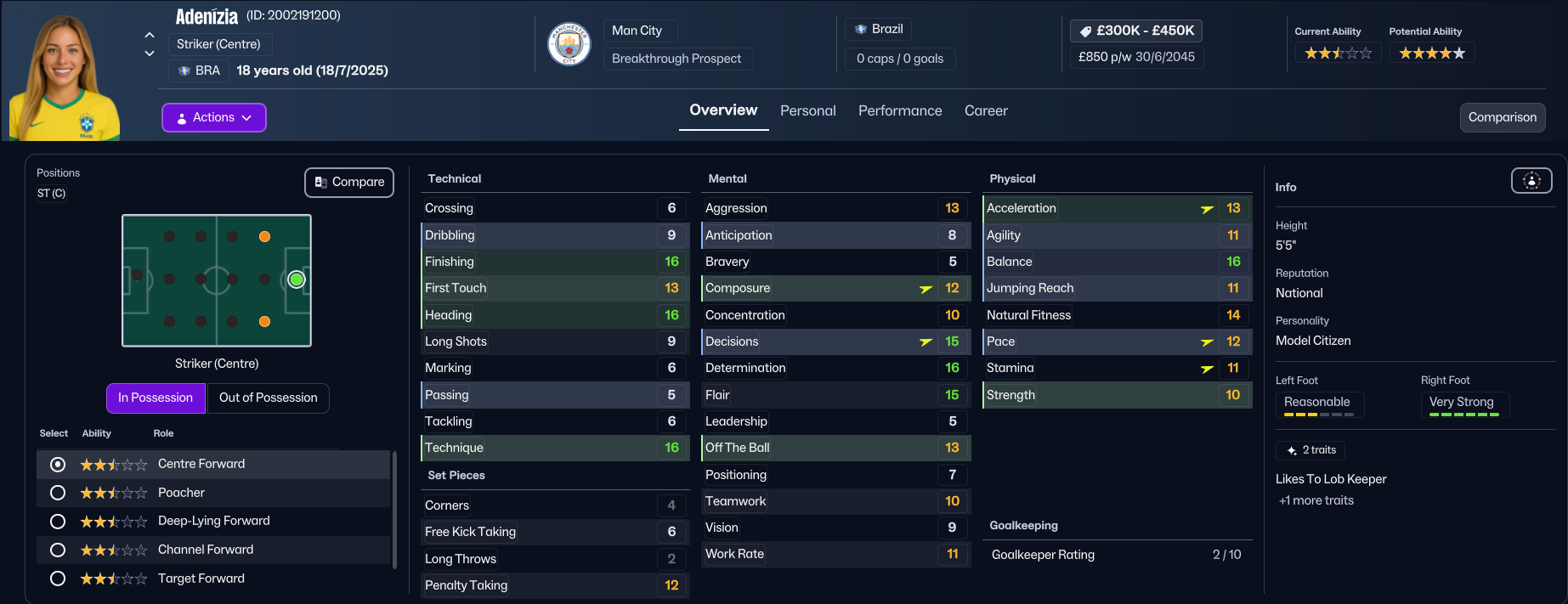Select the Deep-Lying Forward role radio button
This screenshot has height=604, width=1568.
pos(58,522)
